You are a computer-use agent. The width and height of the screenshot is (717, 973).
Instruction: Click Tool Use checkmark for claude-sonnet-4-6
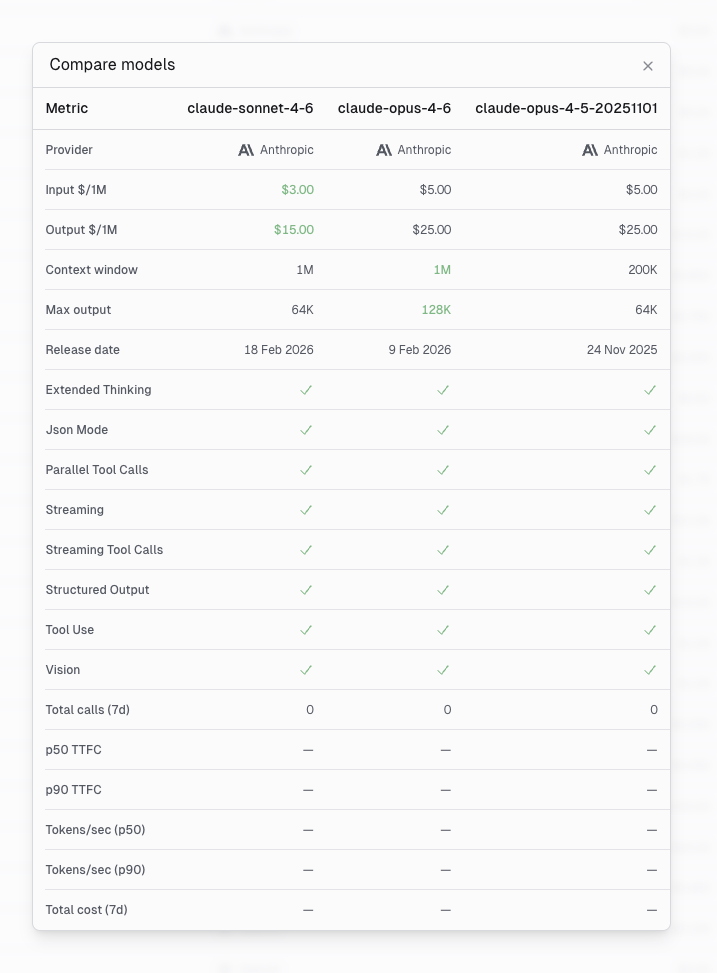click(306, 630)
